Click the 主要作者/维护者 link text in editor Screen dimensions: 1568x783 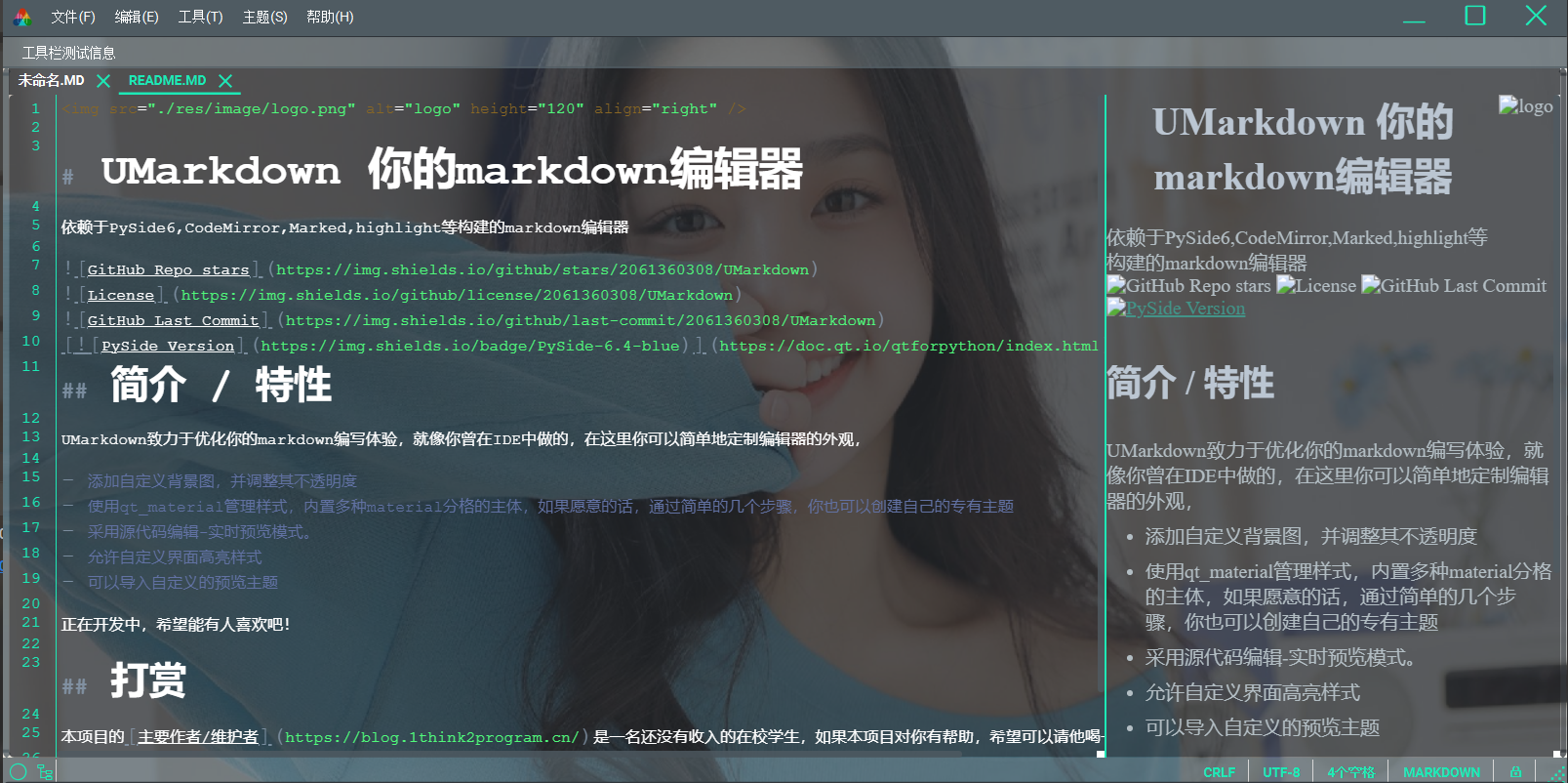coord(198,737)
